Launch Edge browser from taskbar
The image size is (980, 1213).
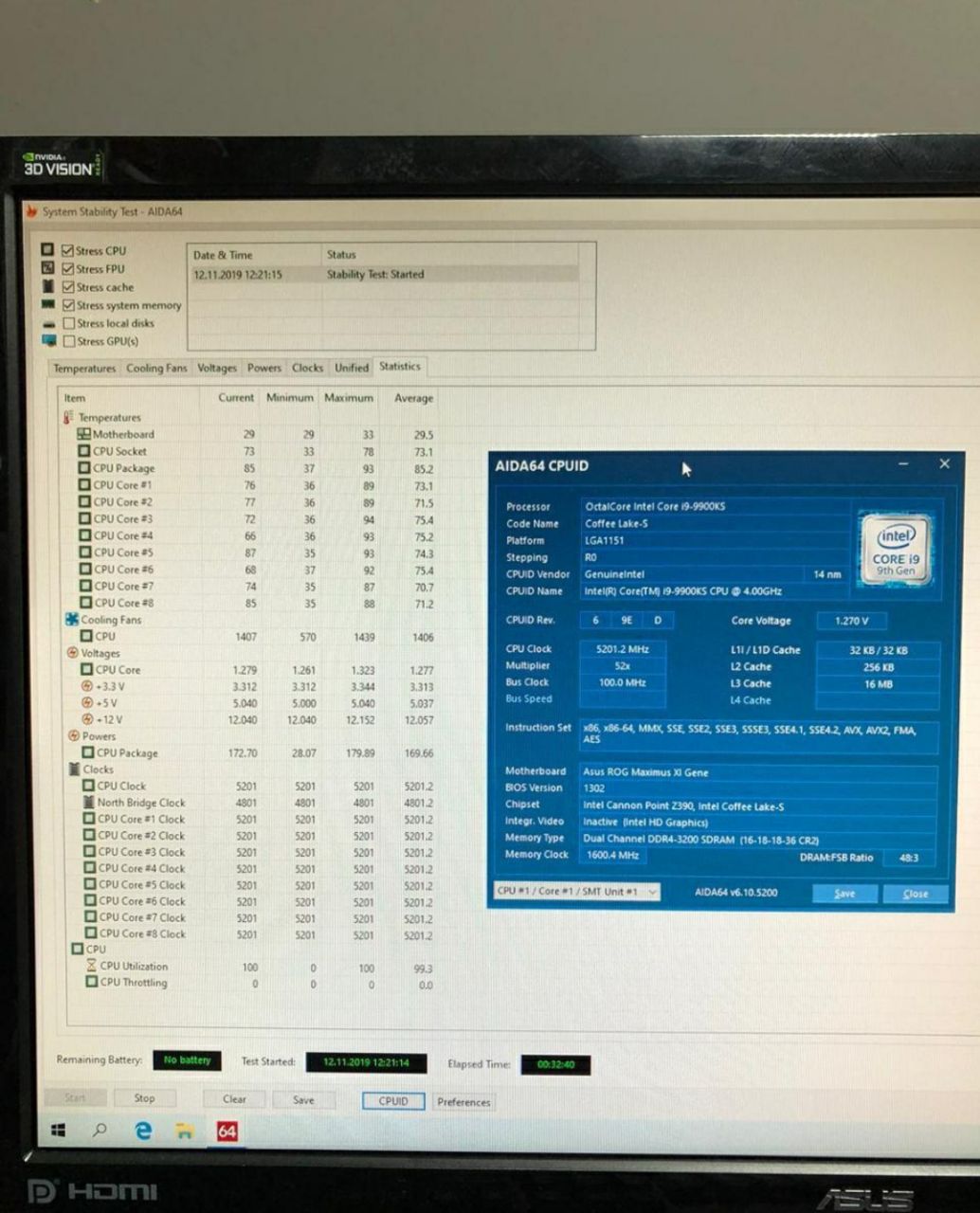(143, 1130)
